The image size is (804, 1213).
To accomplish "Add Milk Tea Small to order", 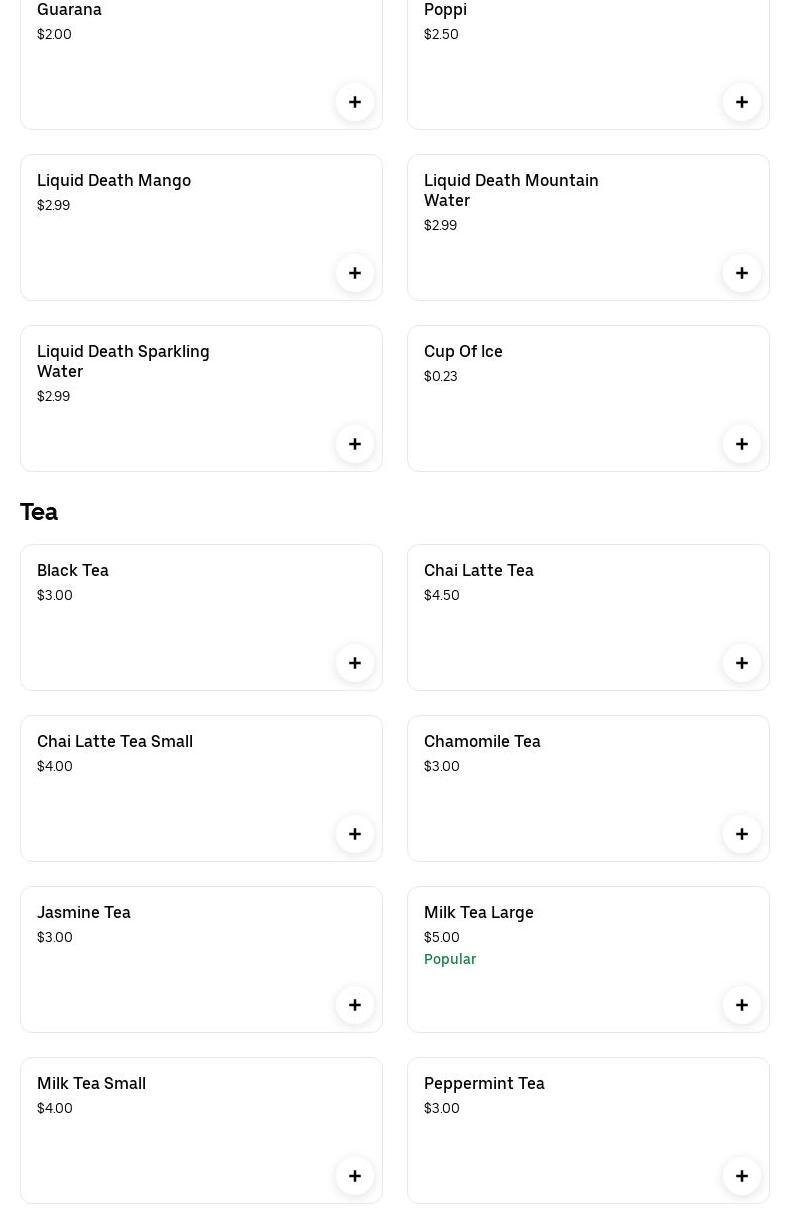I will (x=355, y=1176).
